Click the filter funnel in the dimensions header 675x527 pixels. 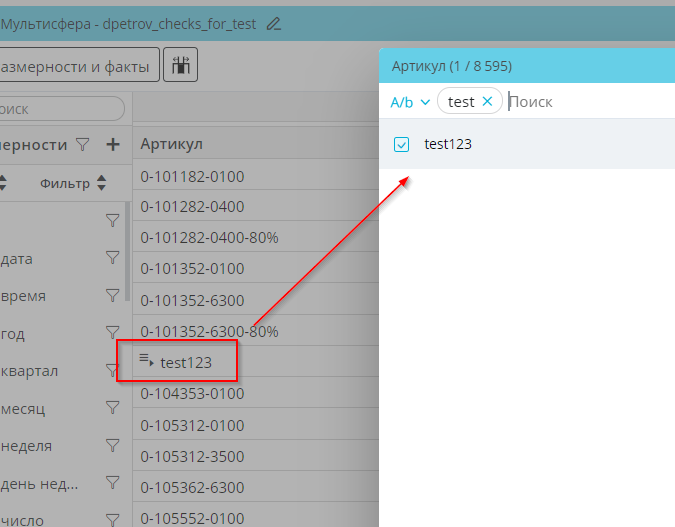(x=83, y=145)
